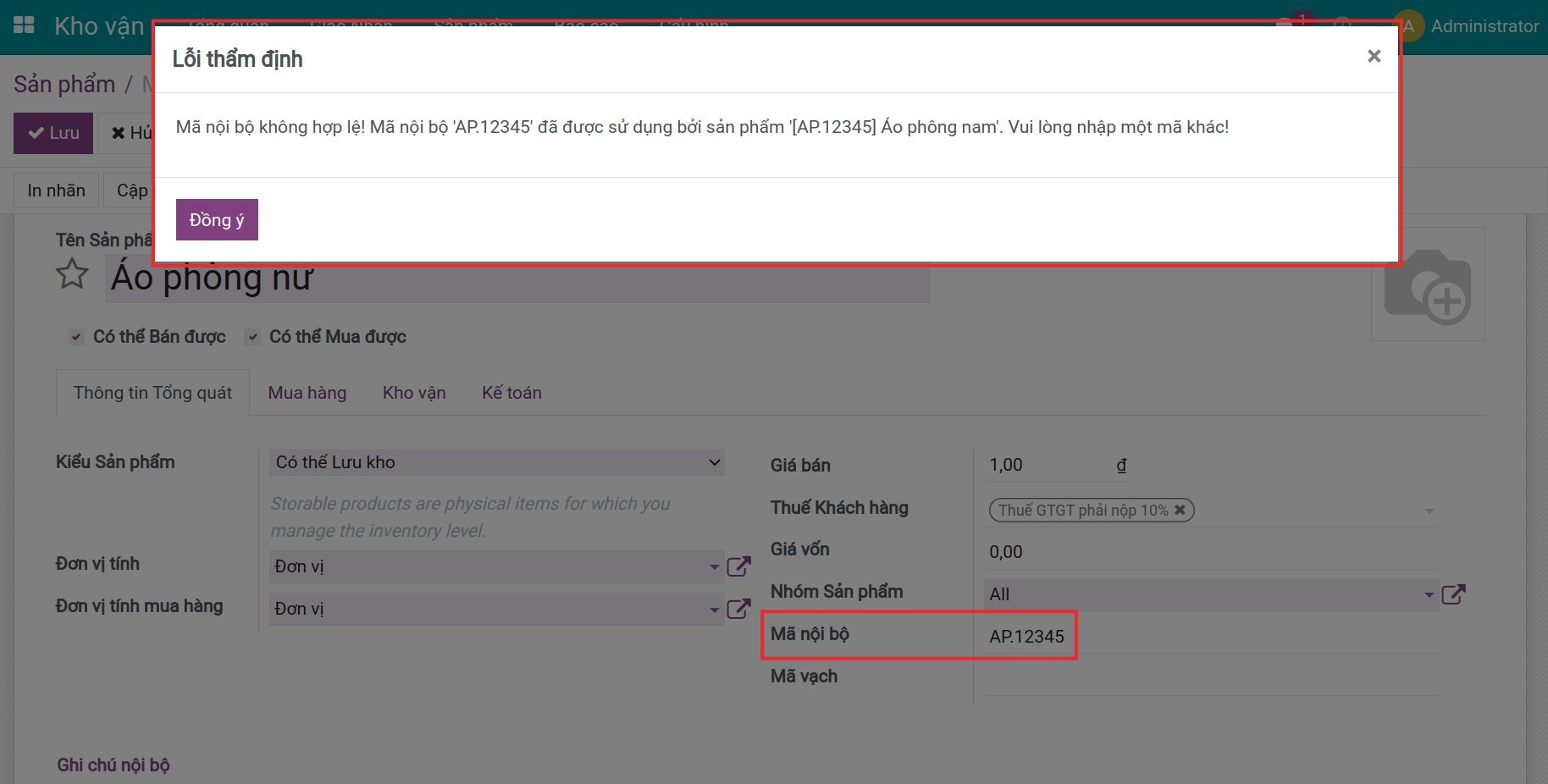Close the Lỗi thẩm định dialog
Screen dimensions: 1548x784
1374,56
